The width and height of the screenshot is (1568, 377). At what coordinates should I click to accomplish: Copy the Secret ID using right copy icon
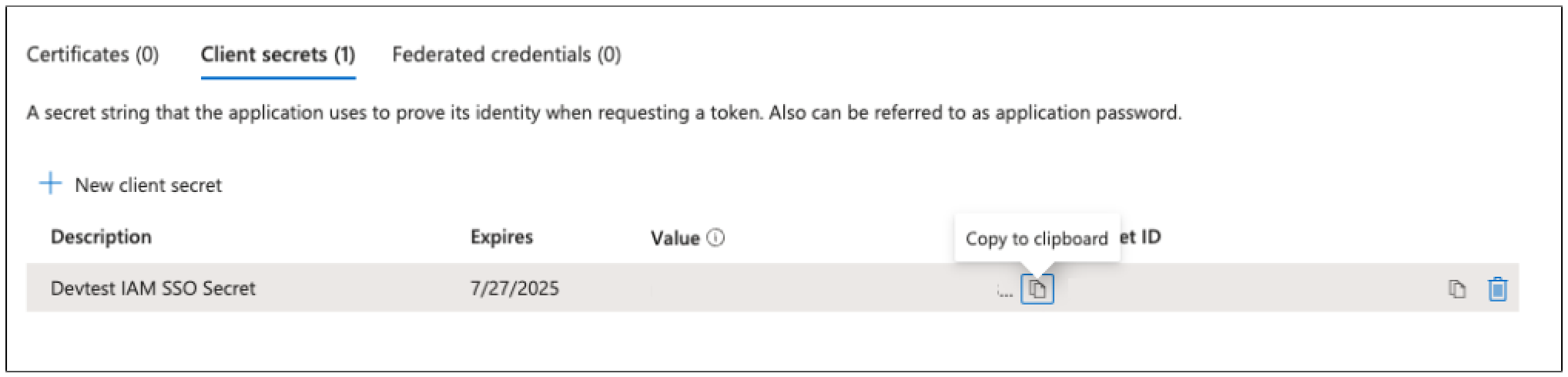(x=1456, y=289)
